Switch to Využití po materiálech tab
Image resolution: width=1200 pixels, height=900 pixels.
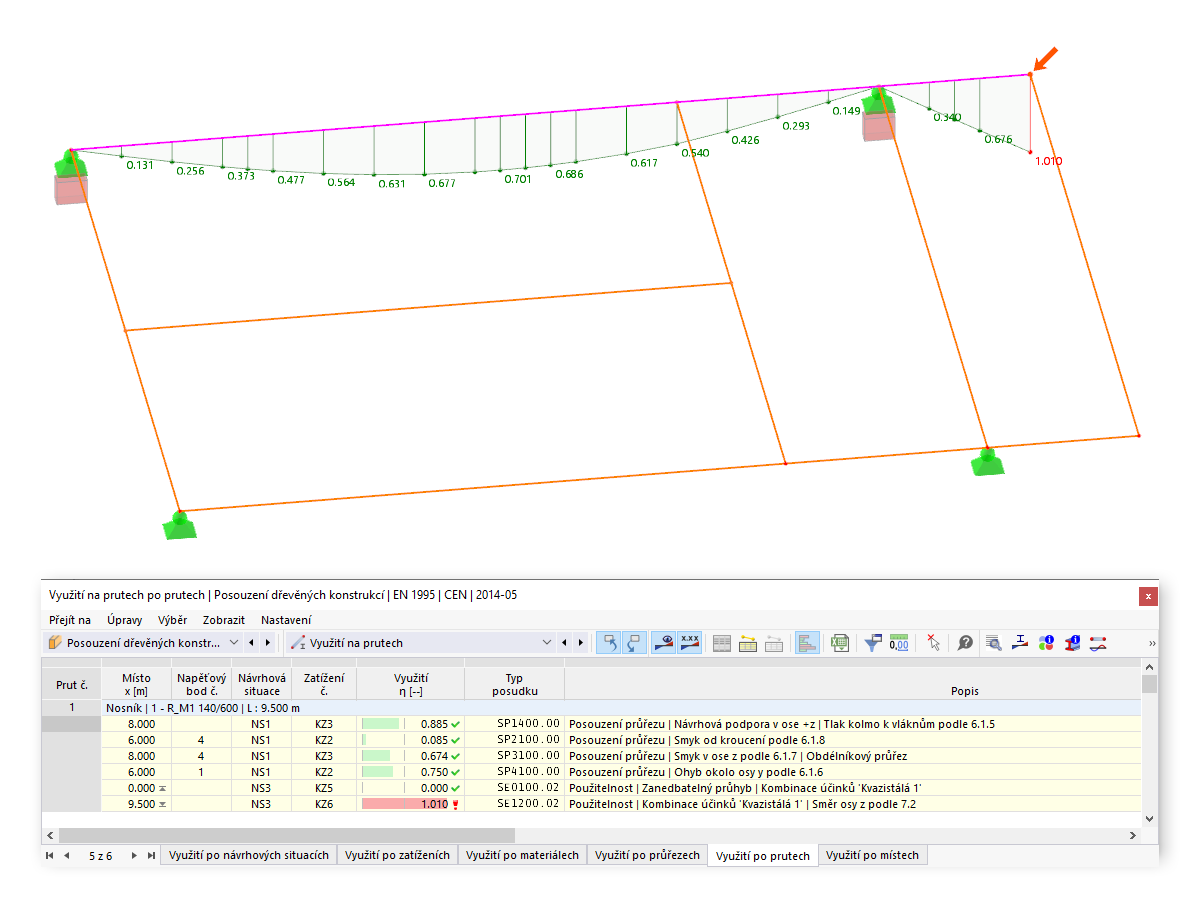522,856
